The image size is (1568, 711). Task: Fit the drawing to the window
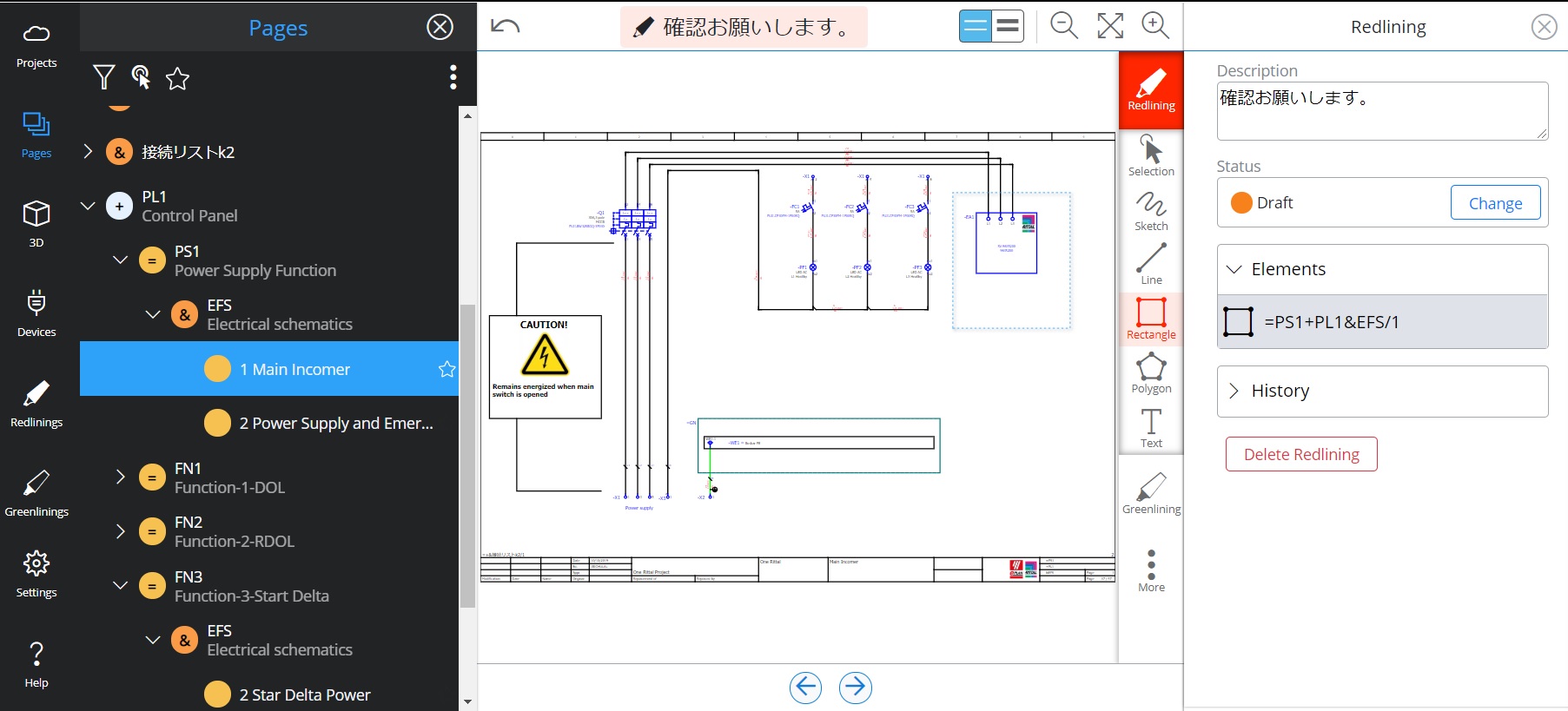[x=1110, y=26]
